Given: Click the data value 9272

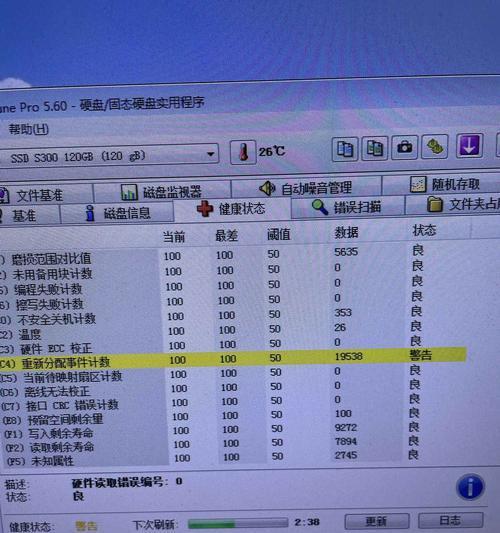Looking at the screenshot, I should pos(346,427).
